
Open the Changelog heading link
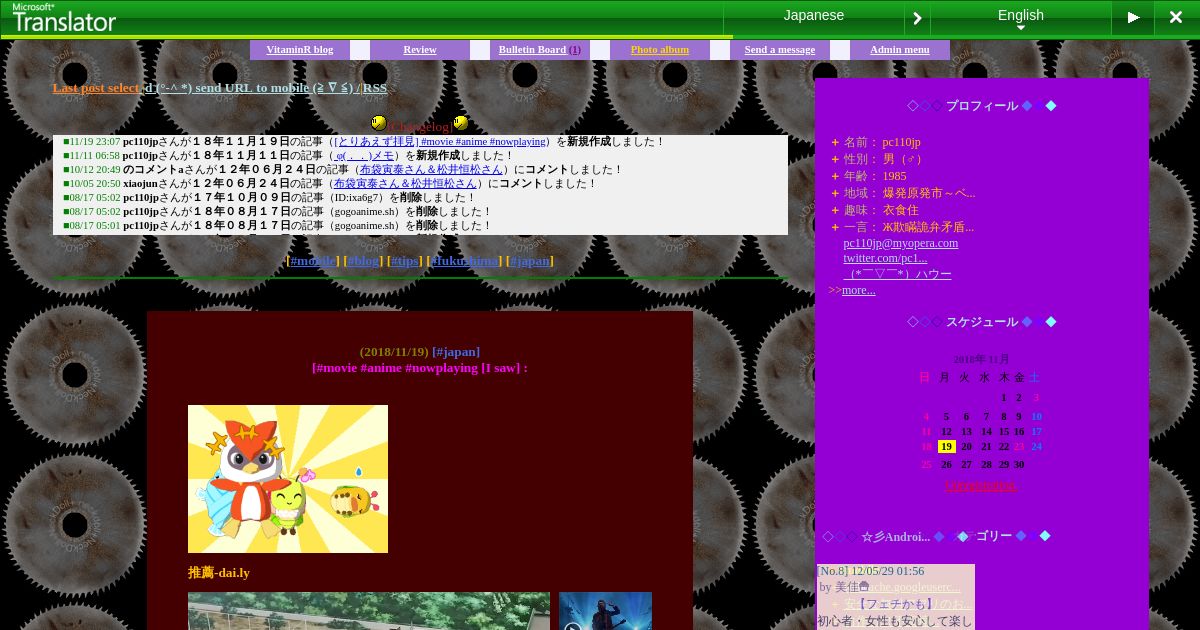(x=420, y=127)
